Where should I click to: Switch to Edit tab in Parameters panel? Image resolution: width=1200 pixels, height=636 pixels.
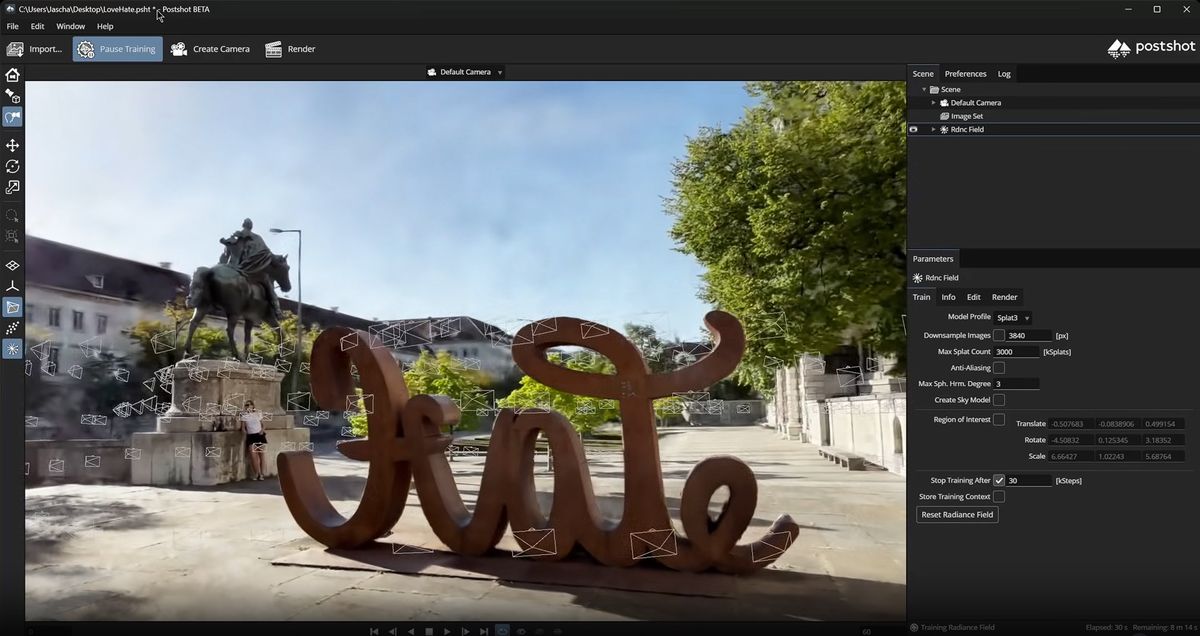coord(973,297)
